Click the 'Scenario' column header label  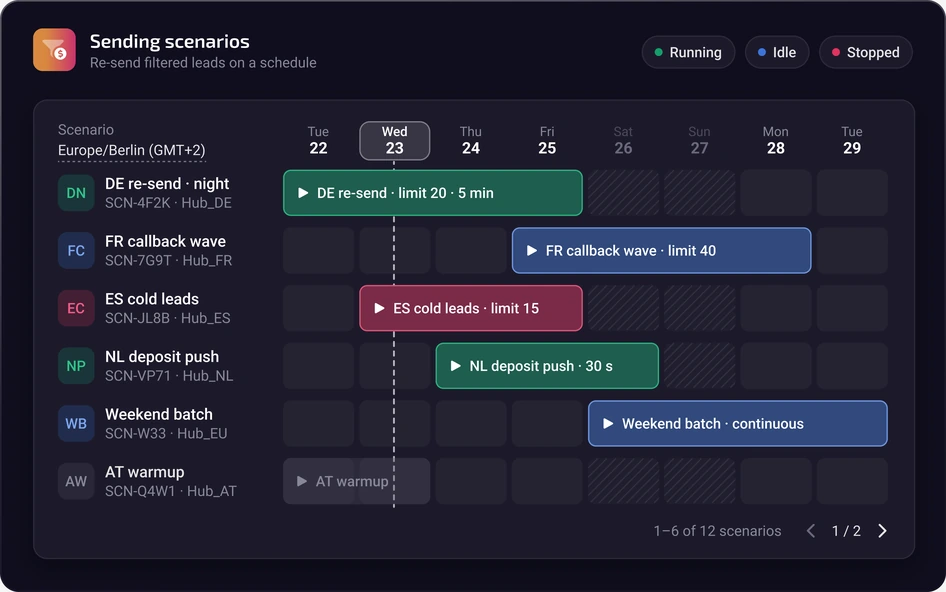[x=86, y=130]
